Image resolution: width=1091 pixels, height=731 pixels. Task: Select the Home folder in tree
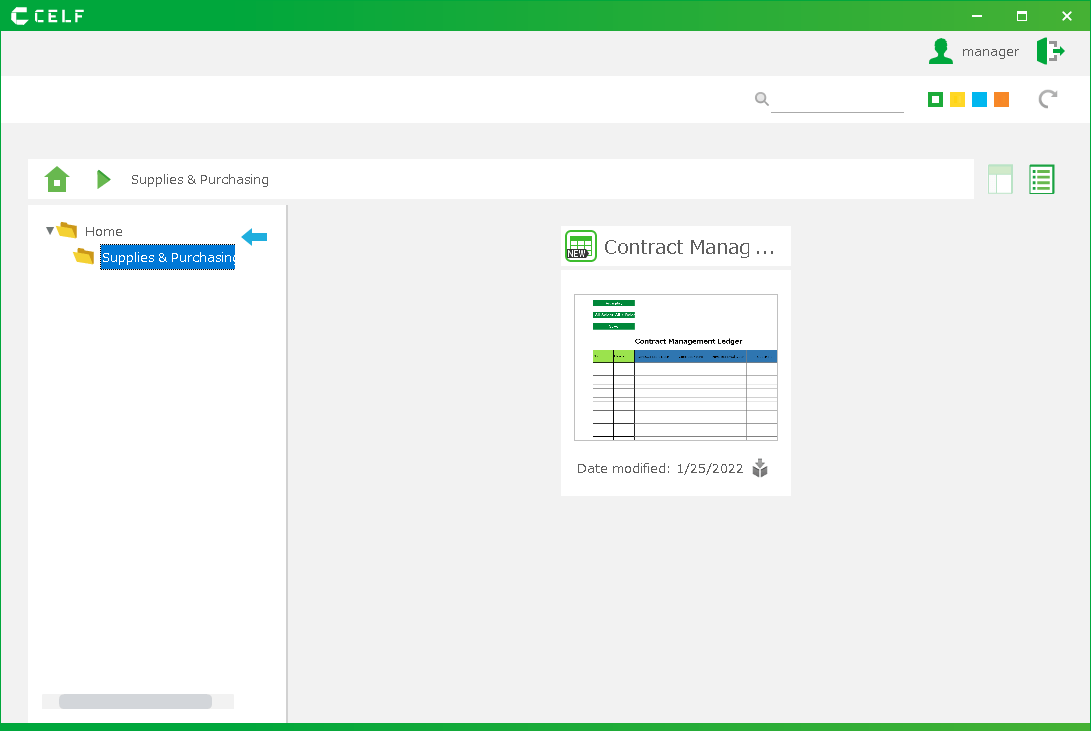(x=103, y=231)
